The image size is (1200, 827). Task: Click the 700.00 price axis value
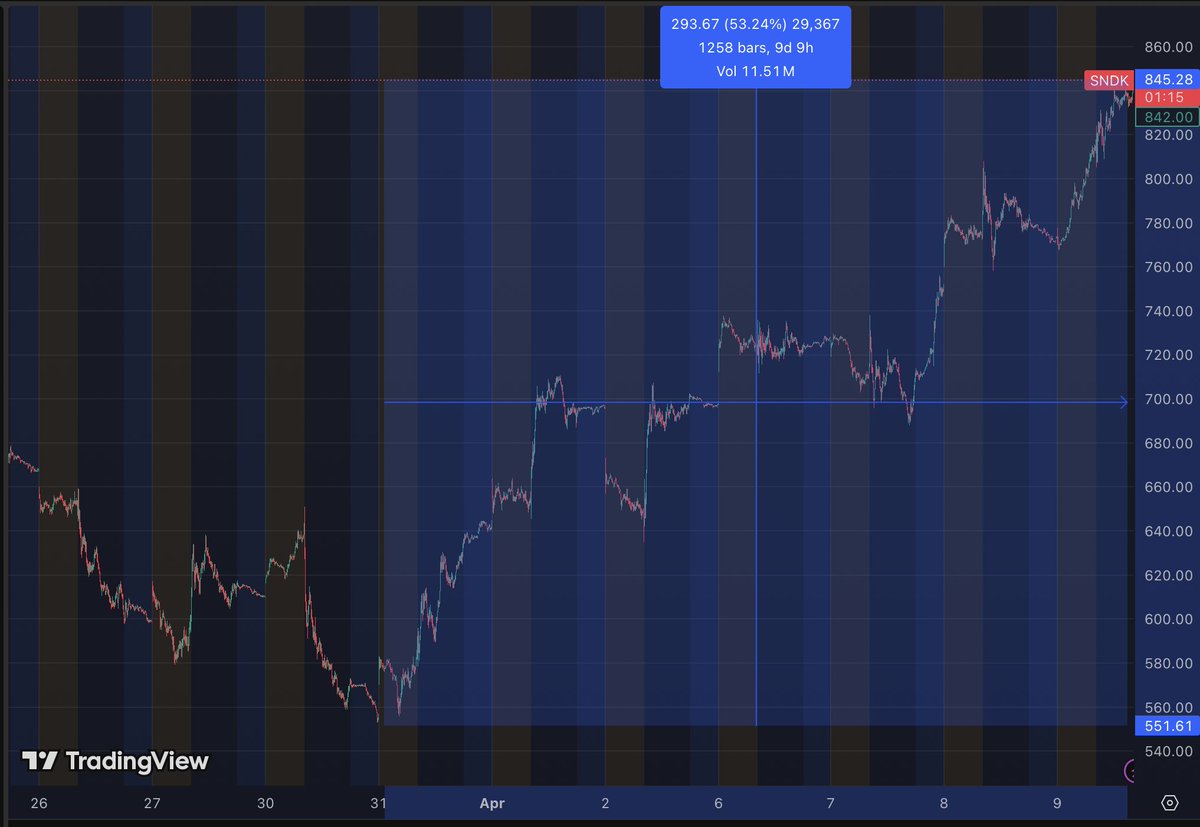pyautogui.click(x=1167, y=399)
